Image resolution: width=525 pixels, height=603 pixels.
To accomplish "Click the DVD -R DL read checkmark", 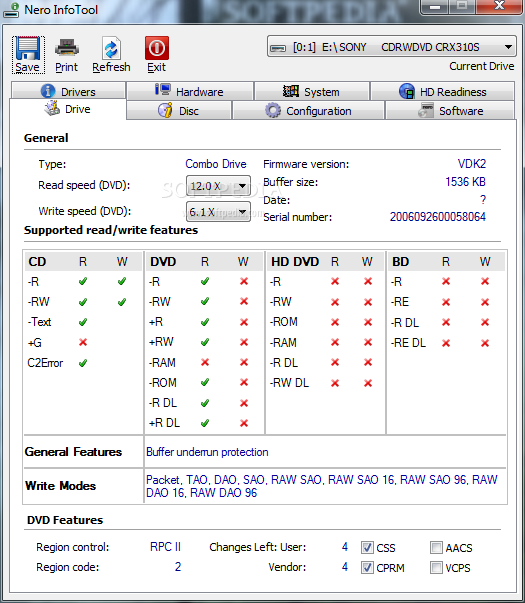I will pos(205,403).
